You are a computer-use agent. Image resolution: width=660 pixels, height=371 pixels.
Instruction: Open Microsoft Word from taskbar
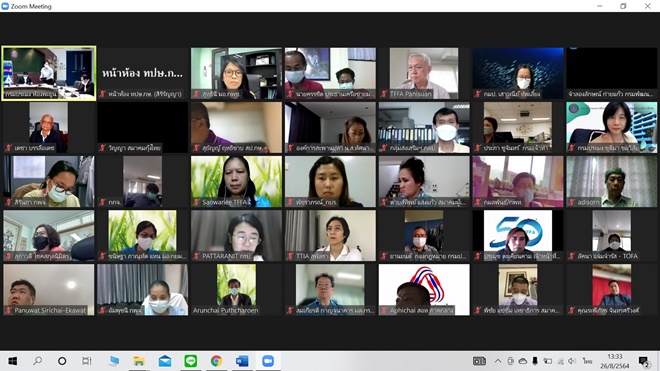[242, 361]
